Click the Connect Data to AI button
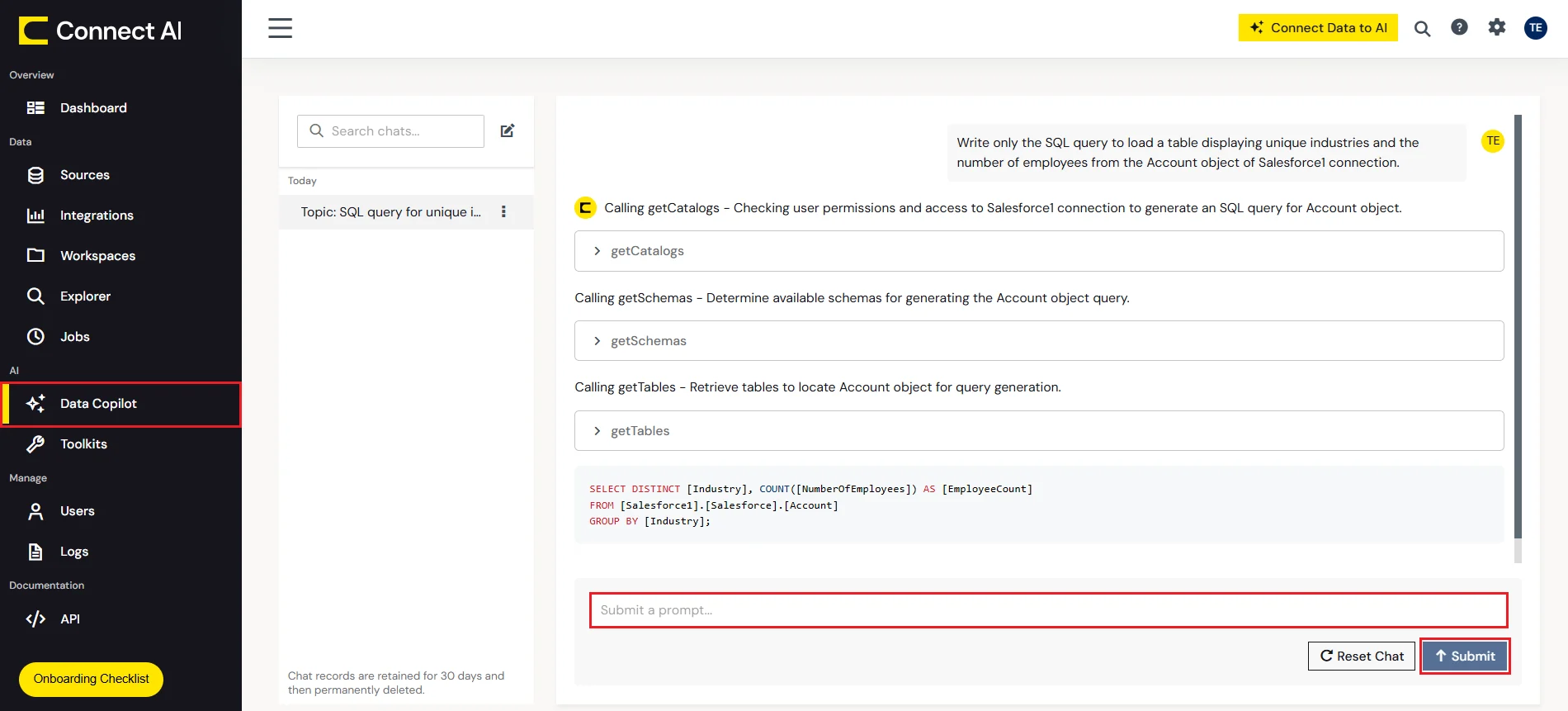The width and height of the screenshot is (1568, 711). [1318, 27]
